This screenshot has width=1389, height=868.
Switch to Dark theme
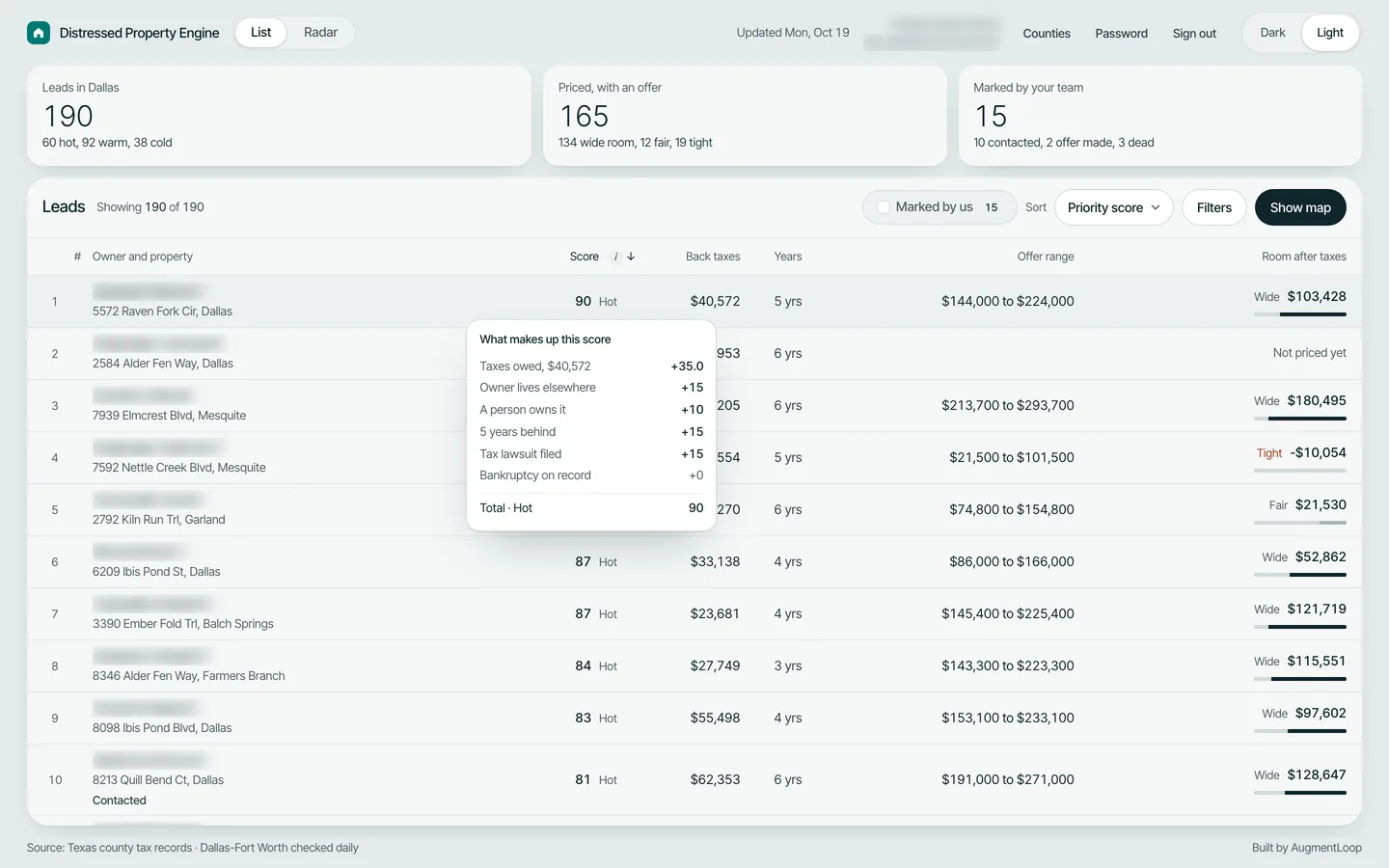[1272, 33]
